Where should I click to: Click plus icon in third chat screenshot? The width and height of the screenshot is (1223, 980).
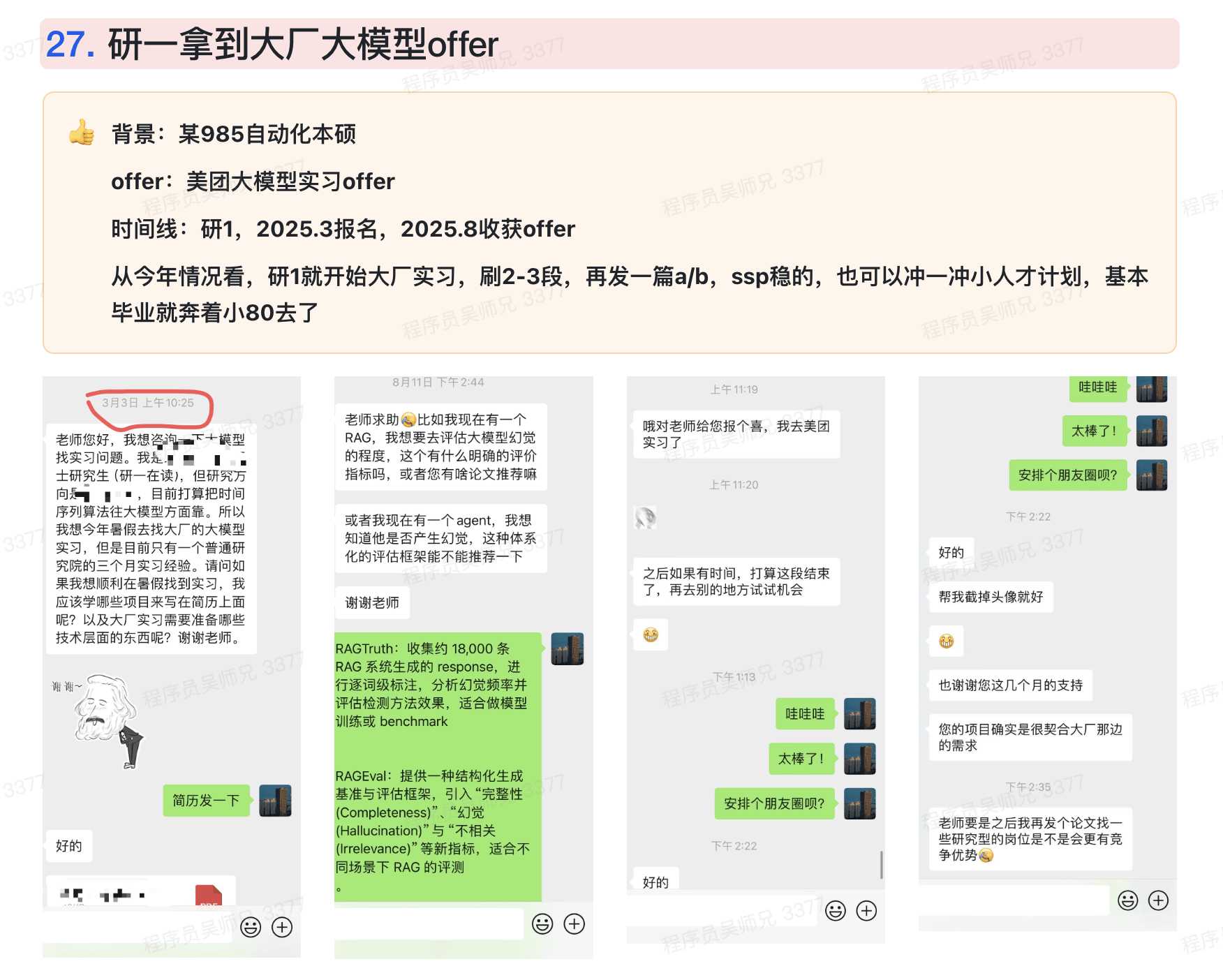point(866,910)
